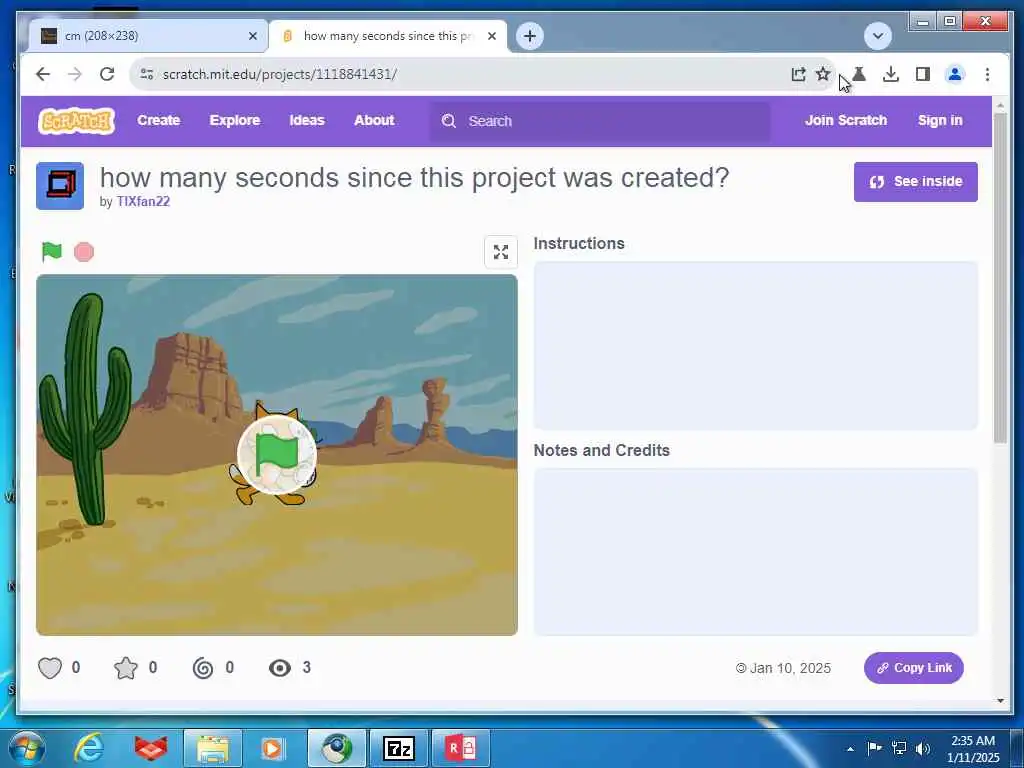Click the views eye icon
This screenshot has height=768, width=1024.
pos(280,667)
